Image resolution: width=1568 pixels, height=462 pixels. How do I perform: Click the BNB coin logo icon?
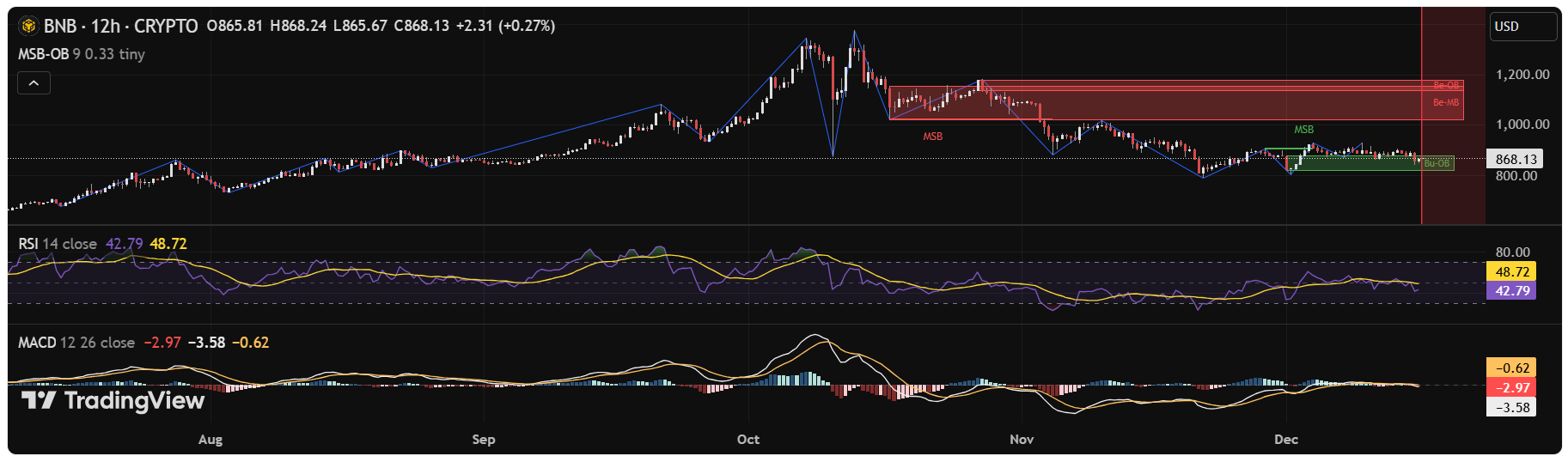tap(29, 26)
